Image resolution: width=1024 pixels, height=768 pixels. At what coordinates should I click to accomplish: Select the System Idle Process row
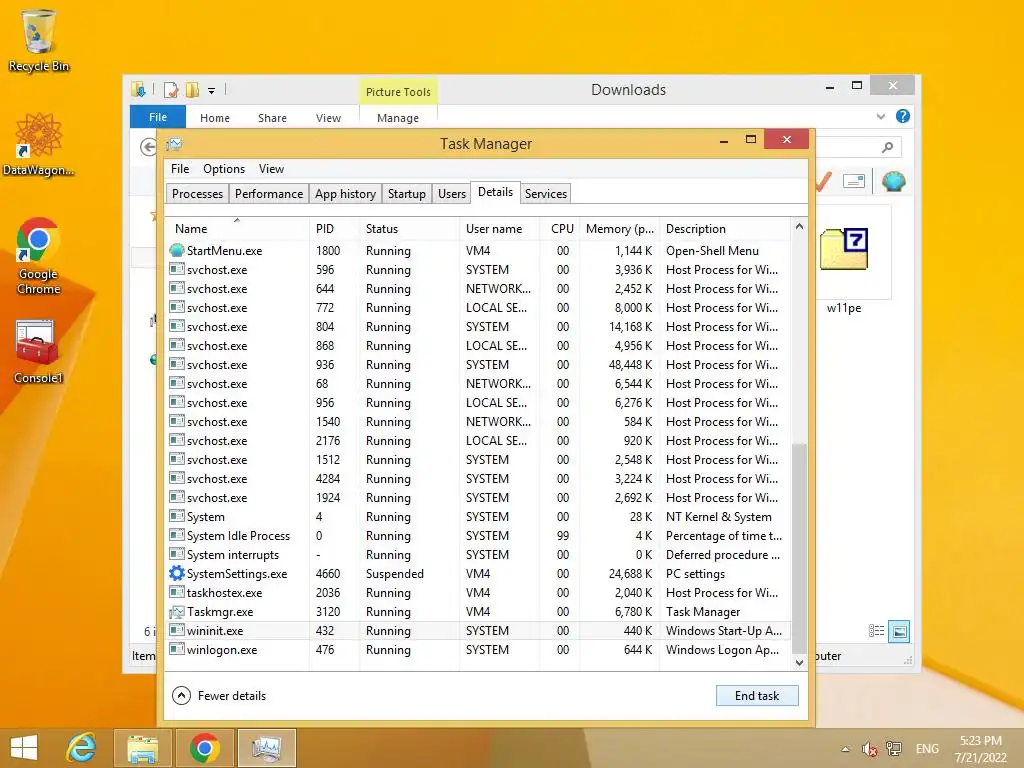[478, 536]
